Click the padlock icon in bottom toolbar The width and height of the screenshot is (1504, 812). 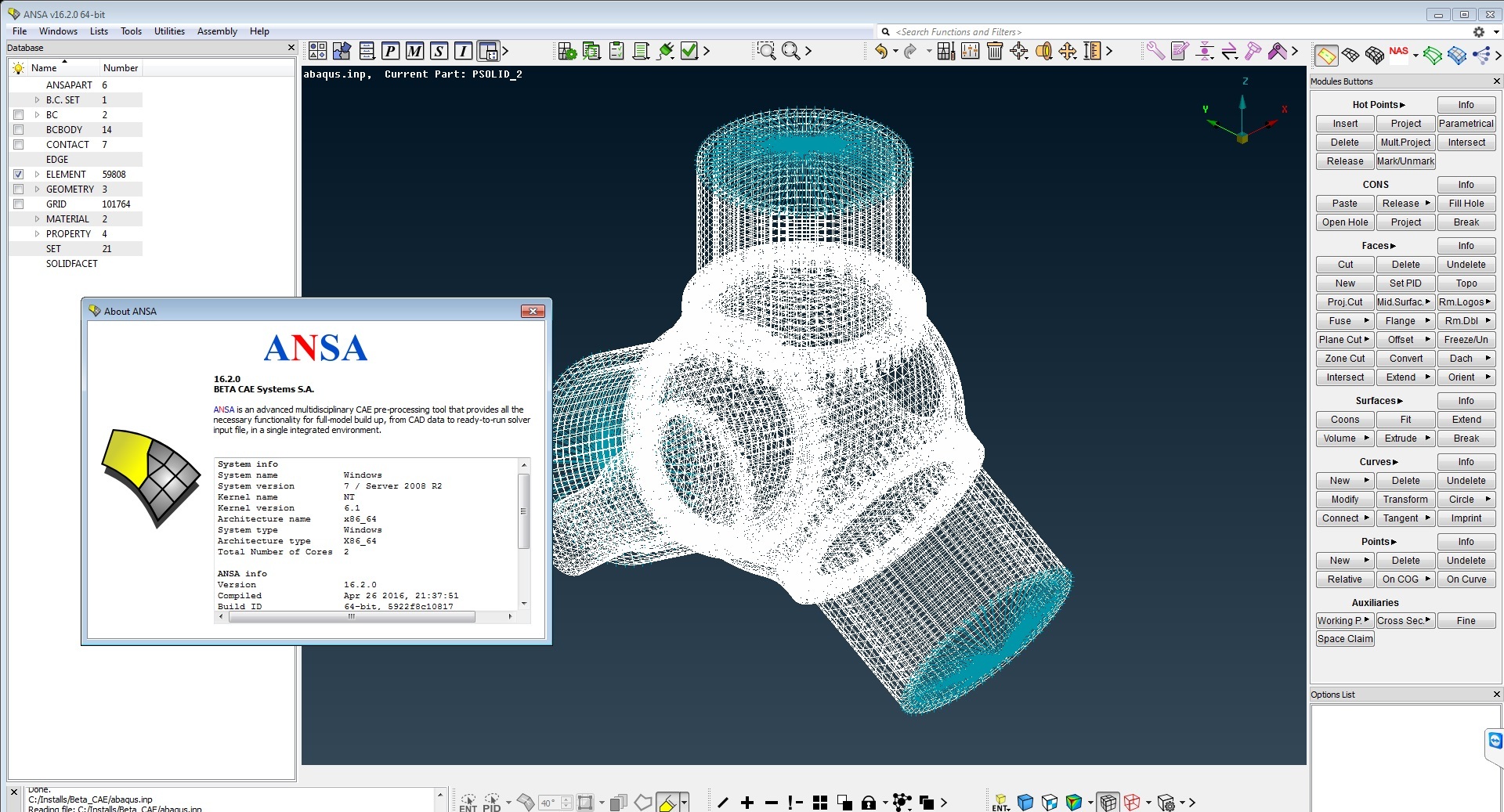[x=869, y=802]
